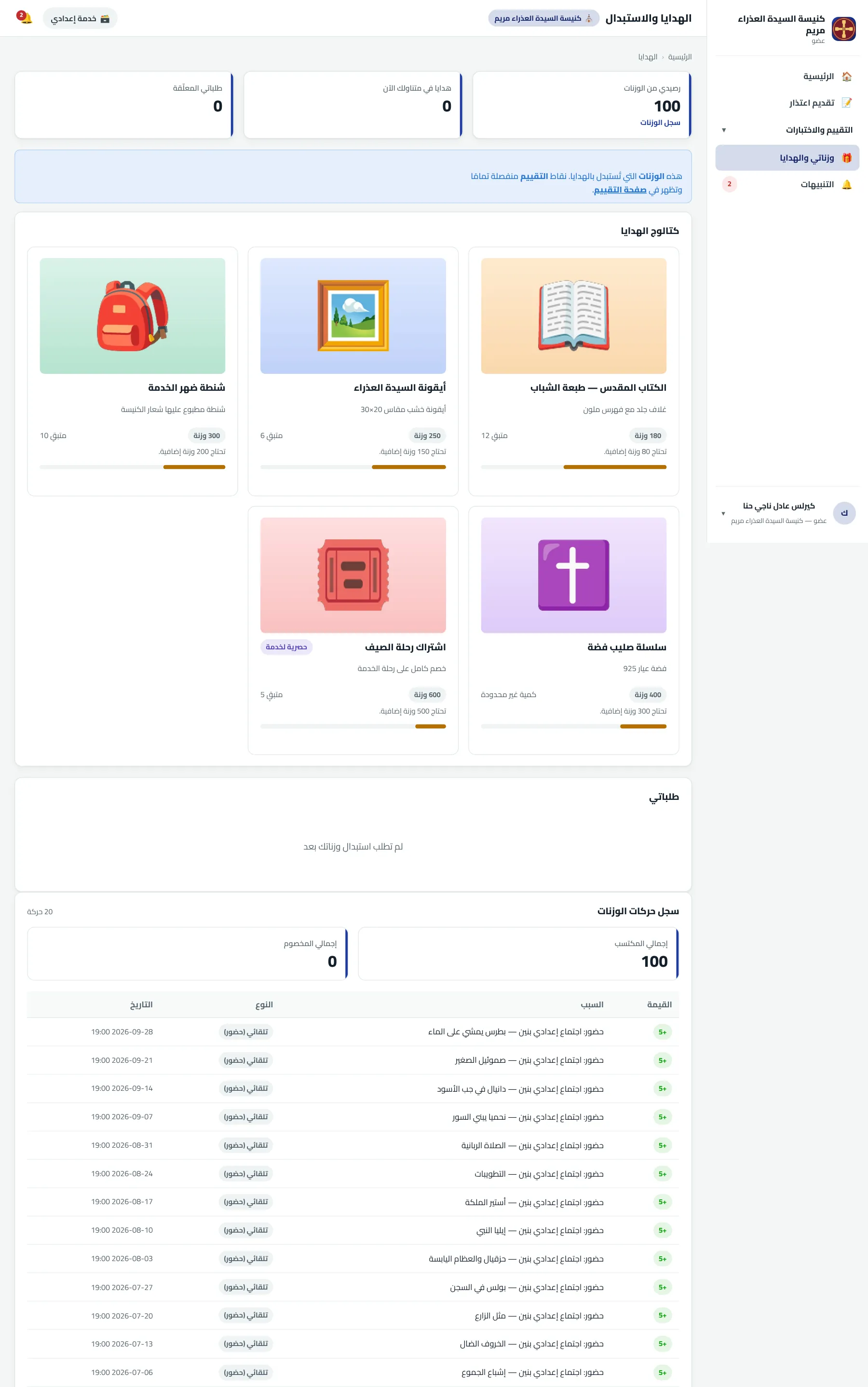Open the سجل الوزنات link
This screenshot has width=868, height=1387.
pos(660,123)
